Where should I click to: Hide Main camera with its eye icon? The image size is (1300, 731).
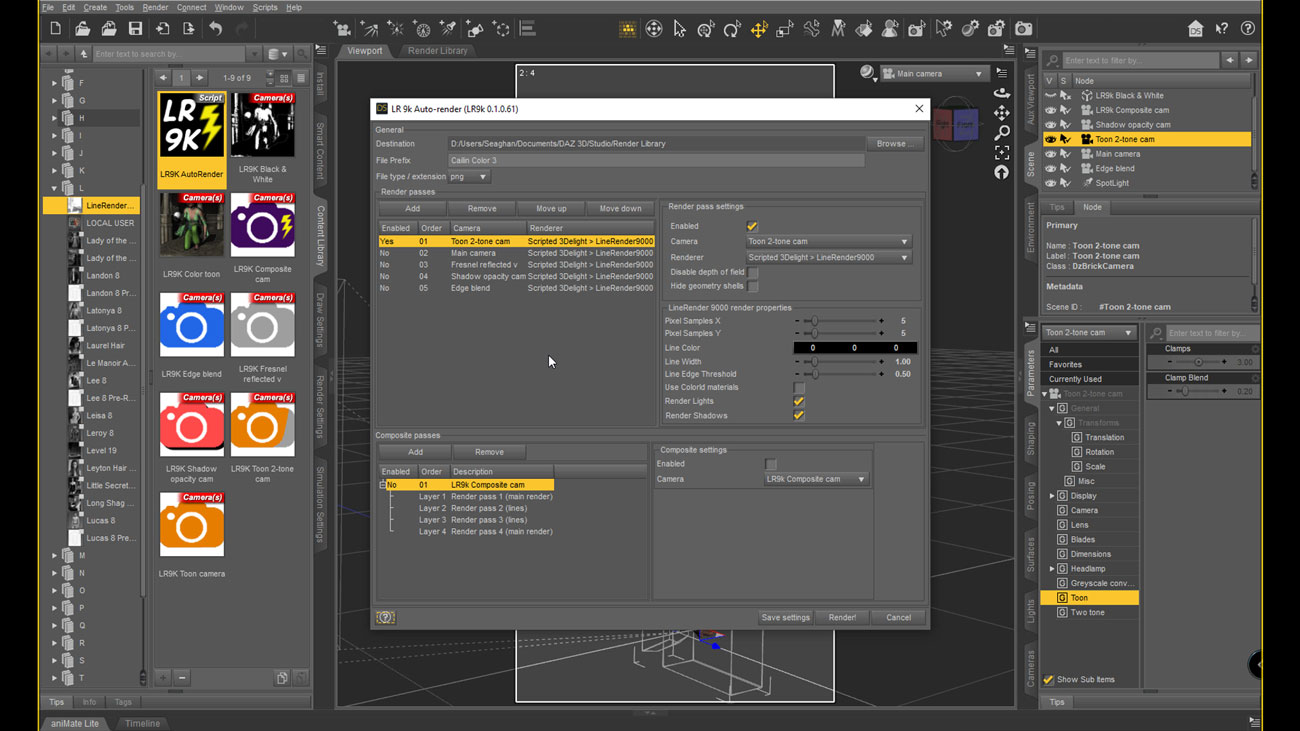click(1050, 154)
